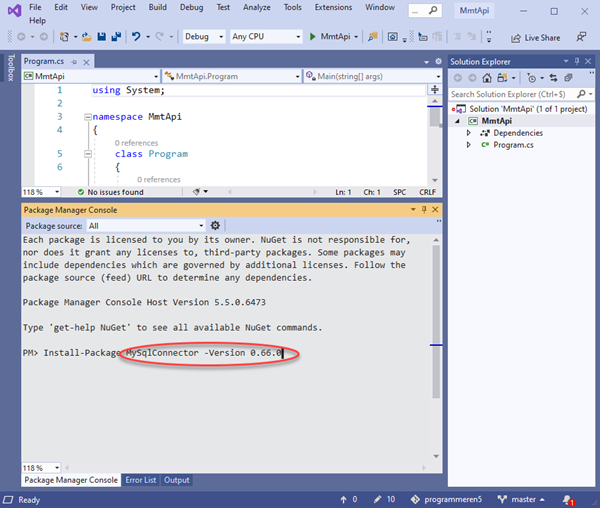Collapse the namespace MmtApi code block
This screenshot has width=600, height=508.
(88, 117)
